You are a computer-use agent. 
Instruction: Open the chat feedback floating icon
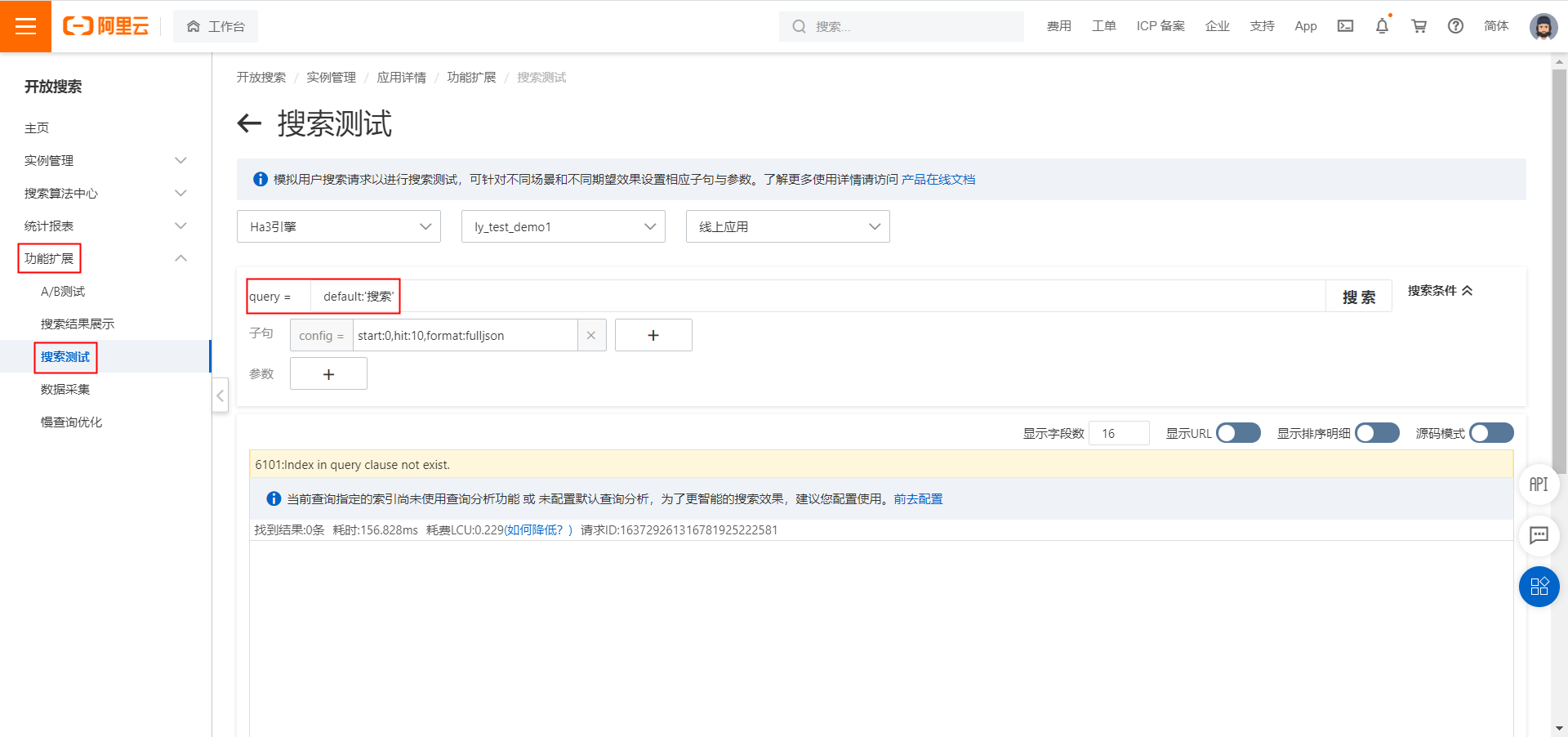(1539, 535)
